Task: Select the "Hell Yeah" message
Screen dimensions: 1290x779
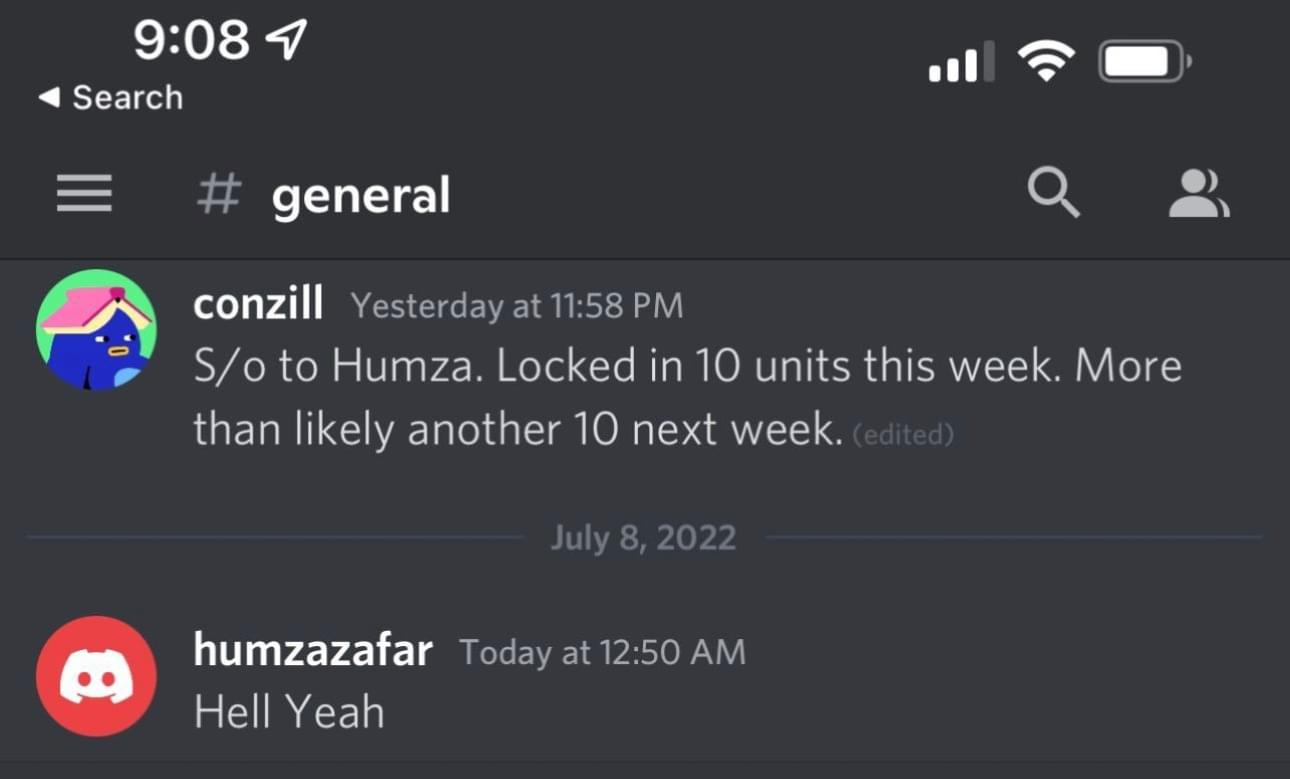Action: (x=289, y=712)
